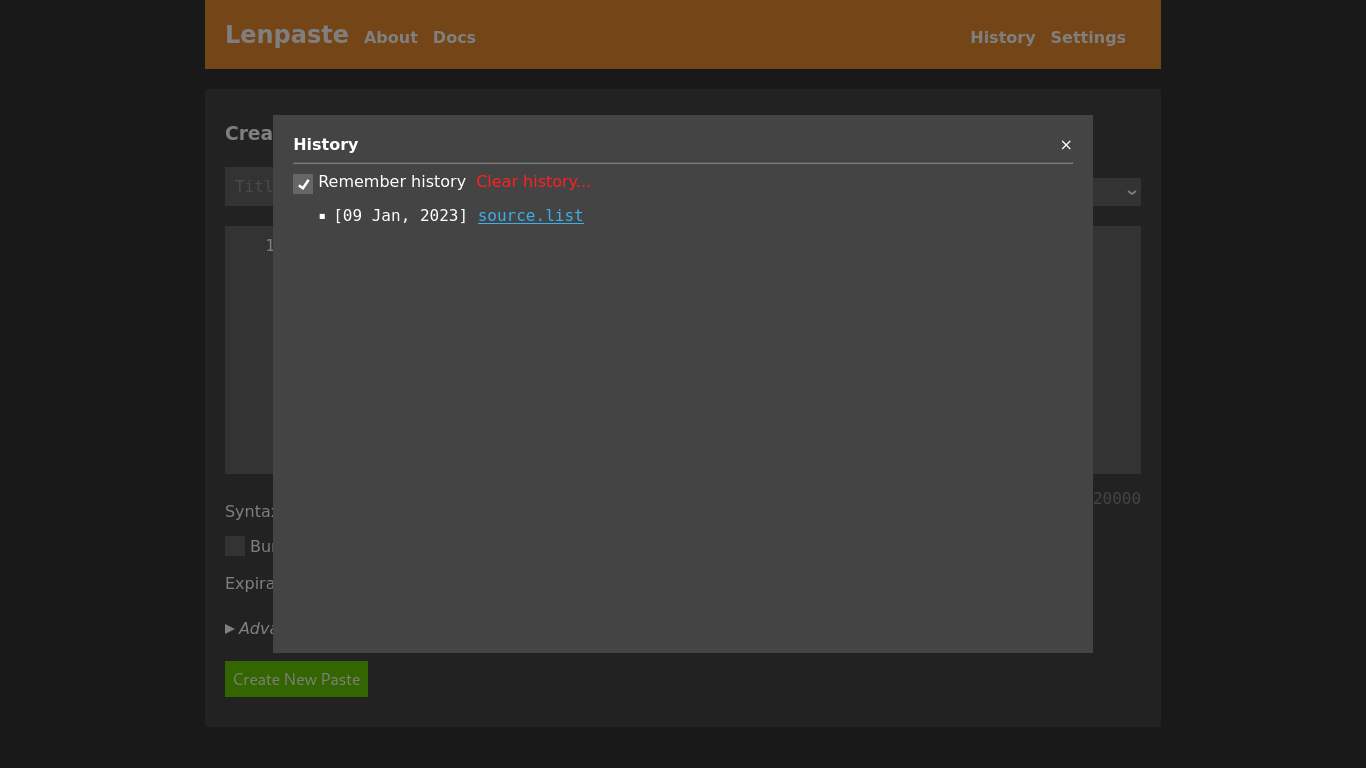Image resolution: width=1366 pixels, height=768 pixels.
Task: Click the chevron on the top-right combo box
Action: tap(1130, 192)
